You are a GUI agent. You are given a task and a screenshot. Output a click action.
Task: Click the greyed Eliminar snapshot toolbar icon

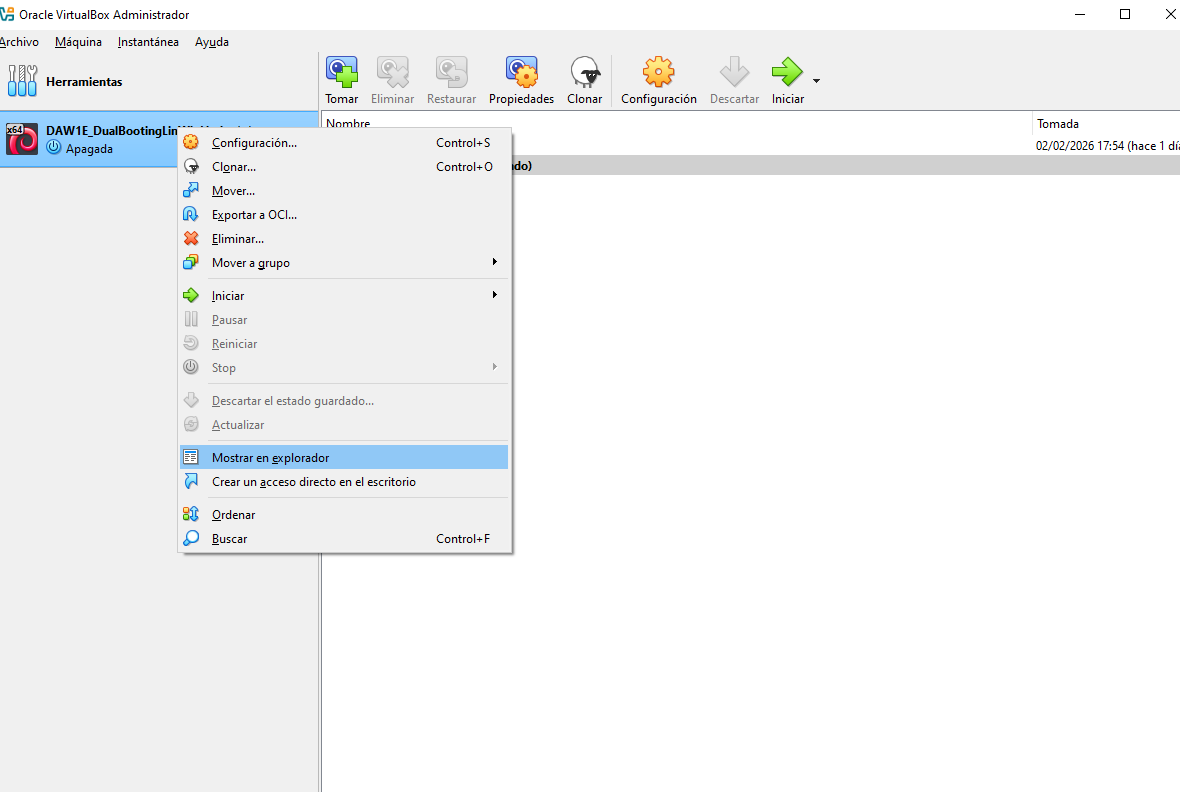coord(392,72)
